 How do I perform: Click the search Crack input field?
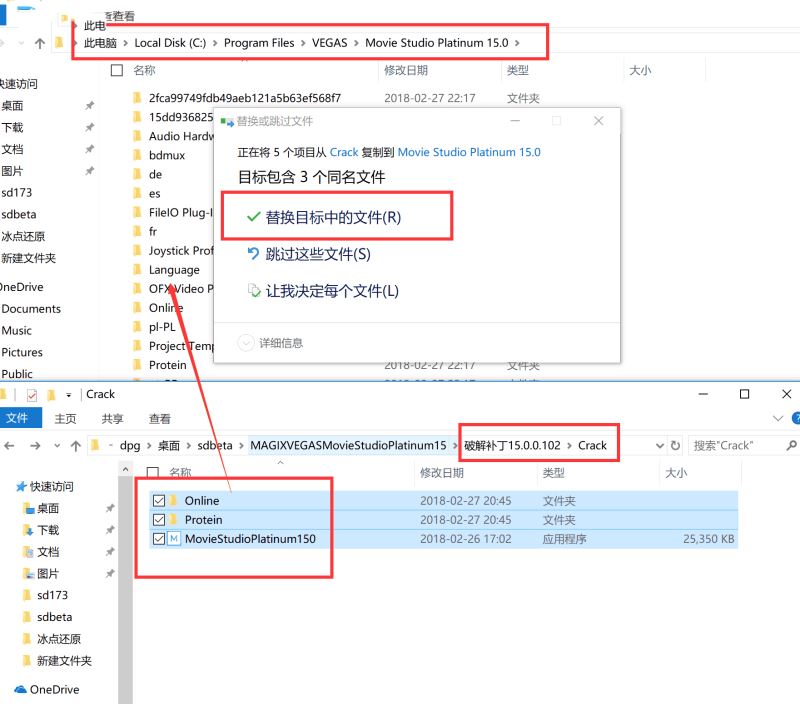click(x=737, y=445)
